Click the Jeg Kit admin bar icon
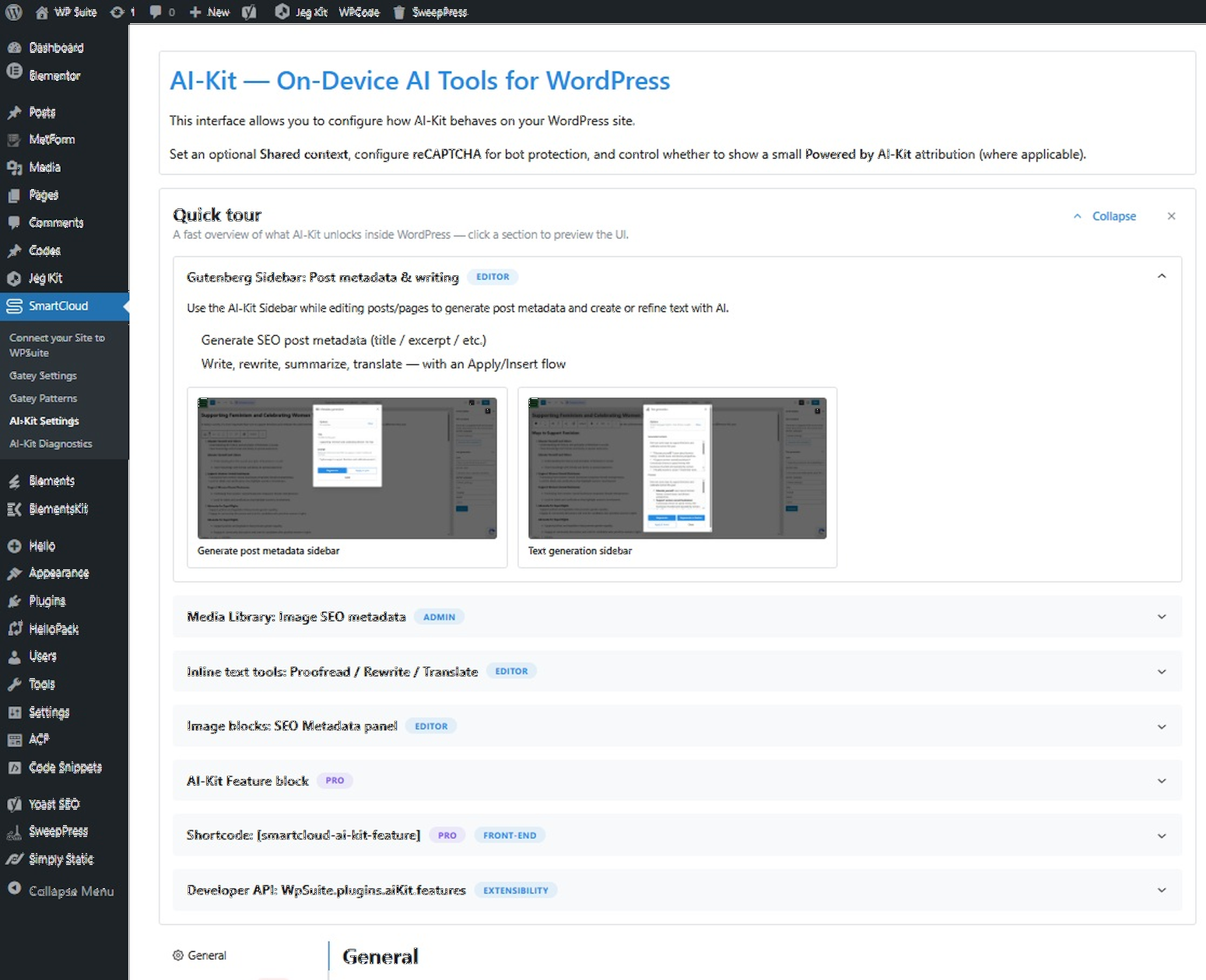Image resolution: width=1206 pixels, height=980 pixels. click(282, 12)
